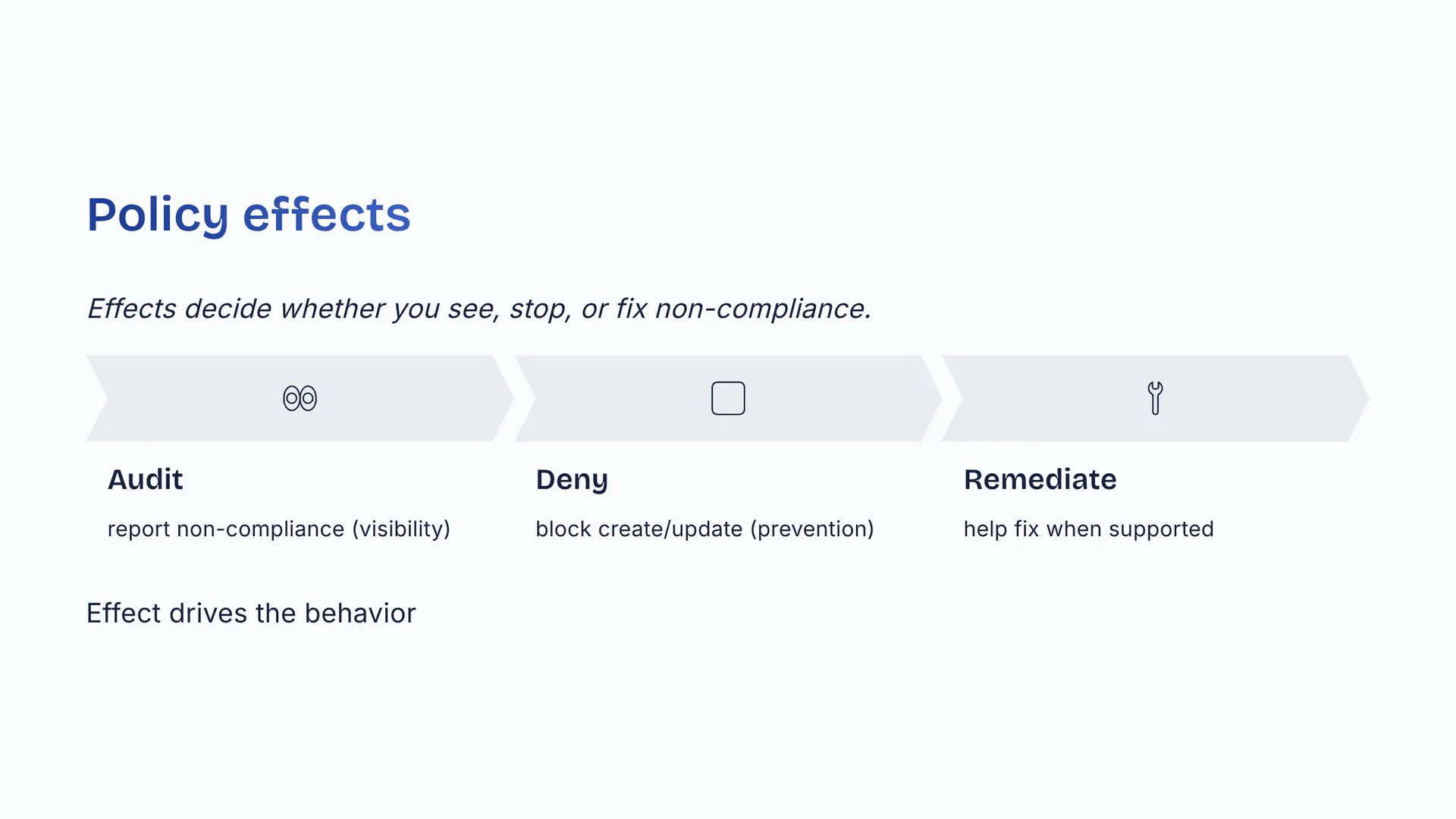Click the "Policy effects" slide title
Image resolution: width=1456 pixels, height=819 pixels.
(x=248, y=215)
